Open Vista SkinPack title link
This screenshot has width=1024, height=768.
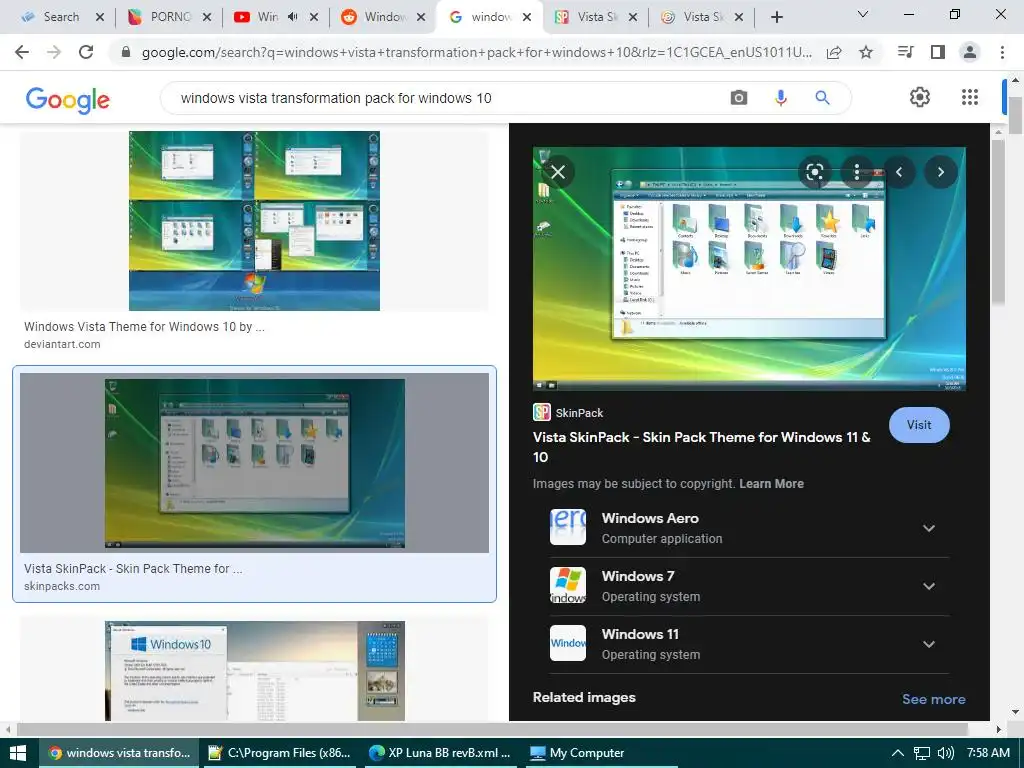701,447
